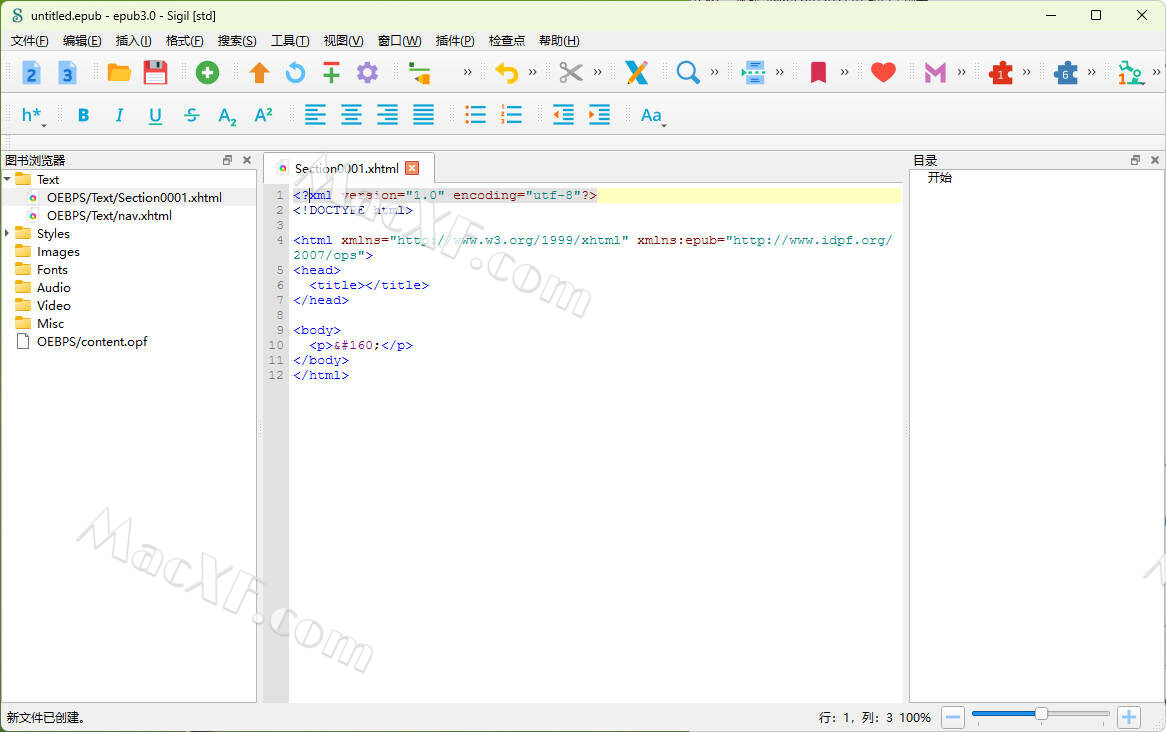This screenshot has width=1166, height=732.
Task: Open the h* heading dropdown
Action: (x=33, y=115)
